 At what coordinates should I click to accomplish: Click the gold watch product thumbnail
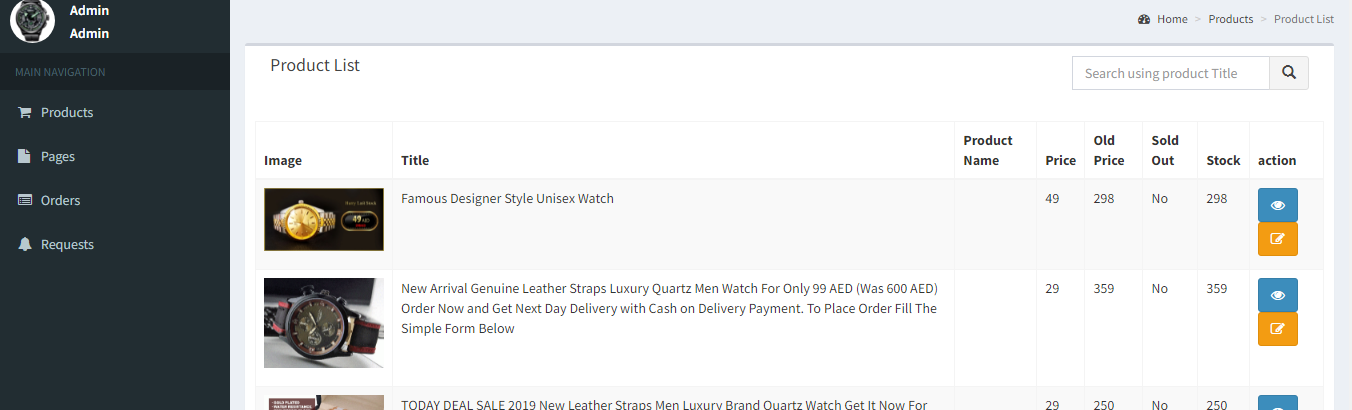[x=323, y=219]
